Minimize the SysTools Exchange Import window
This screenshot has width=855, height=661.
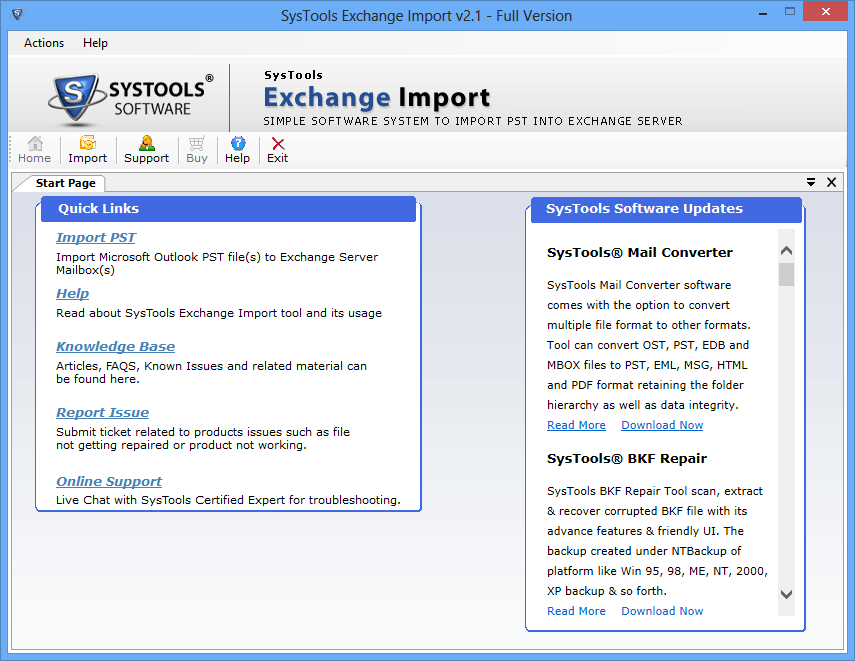[763, 13]
